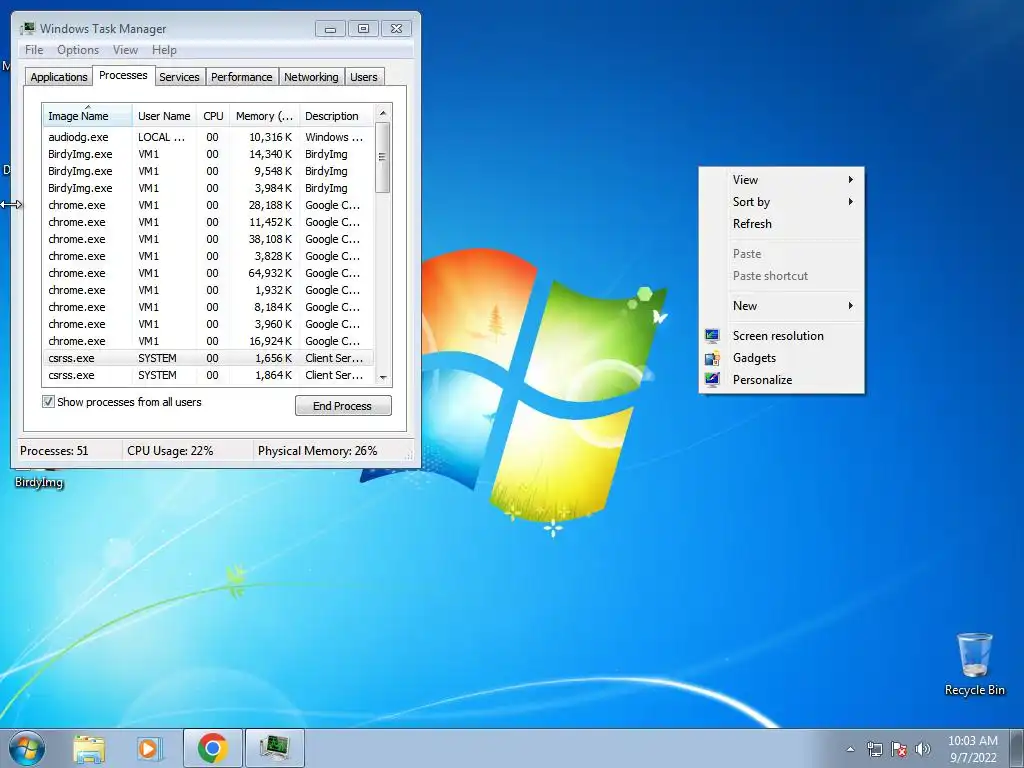Select chrome.exe using 16,924 K memory
This screenshot has width=1024, height=768.
pos(208,341)
